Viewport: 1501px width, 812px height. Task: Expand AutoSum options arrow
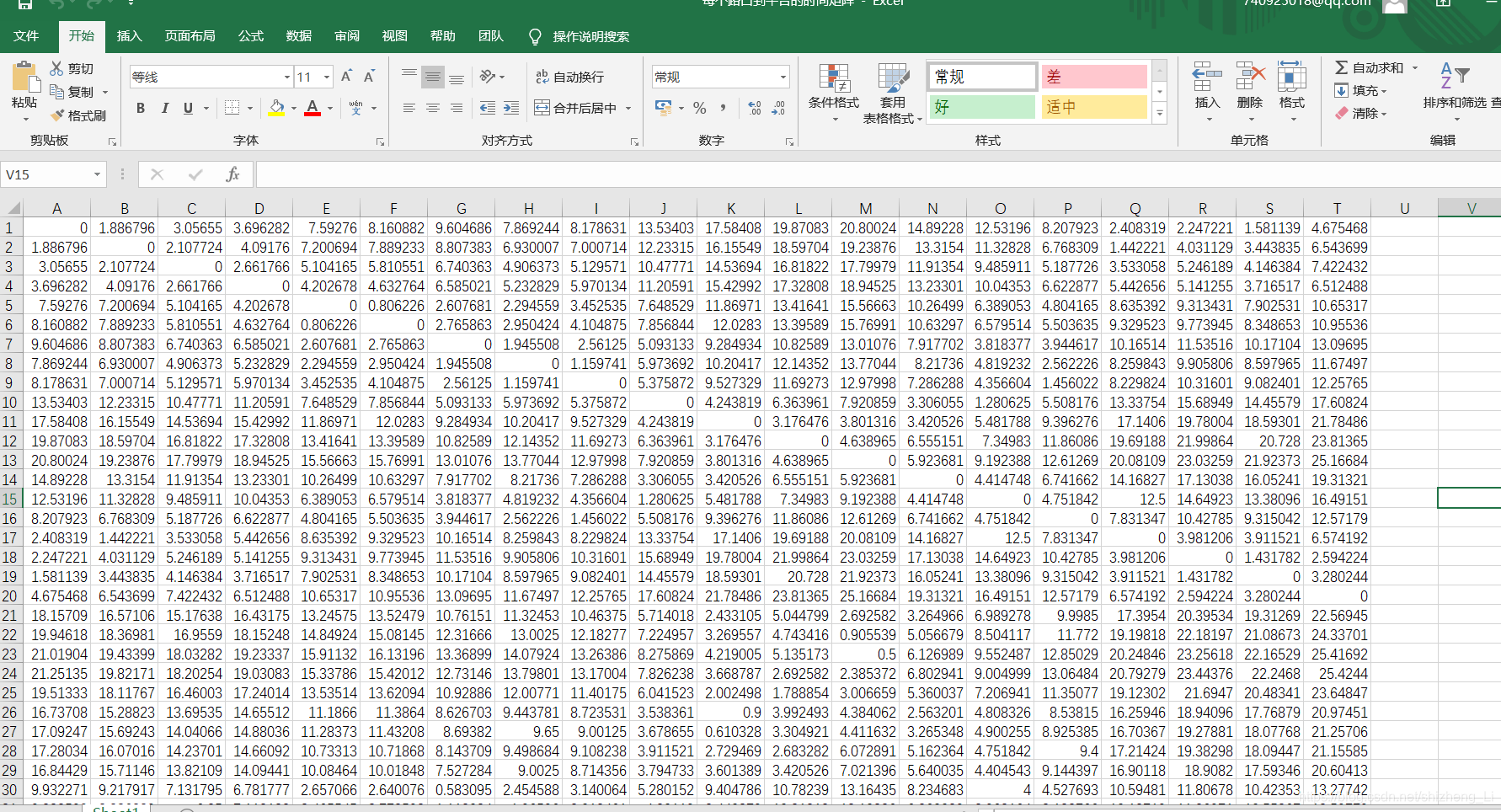[1415, 67]
